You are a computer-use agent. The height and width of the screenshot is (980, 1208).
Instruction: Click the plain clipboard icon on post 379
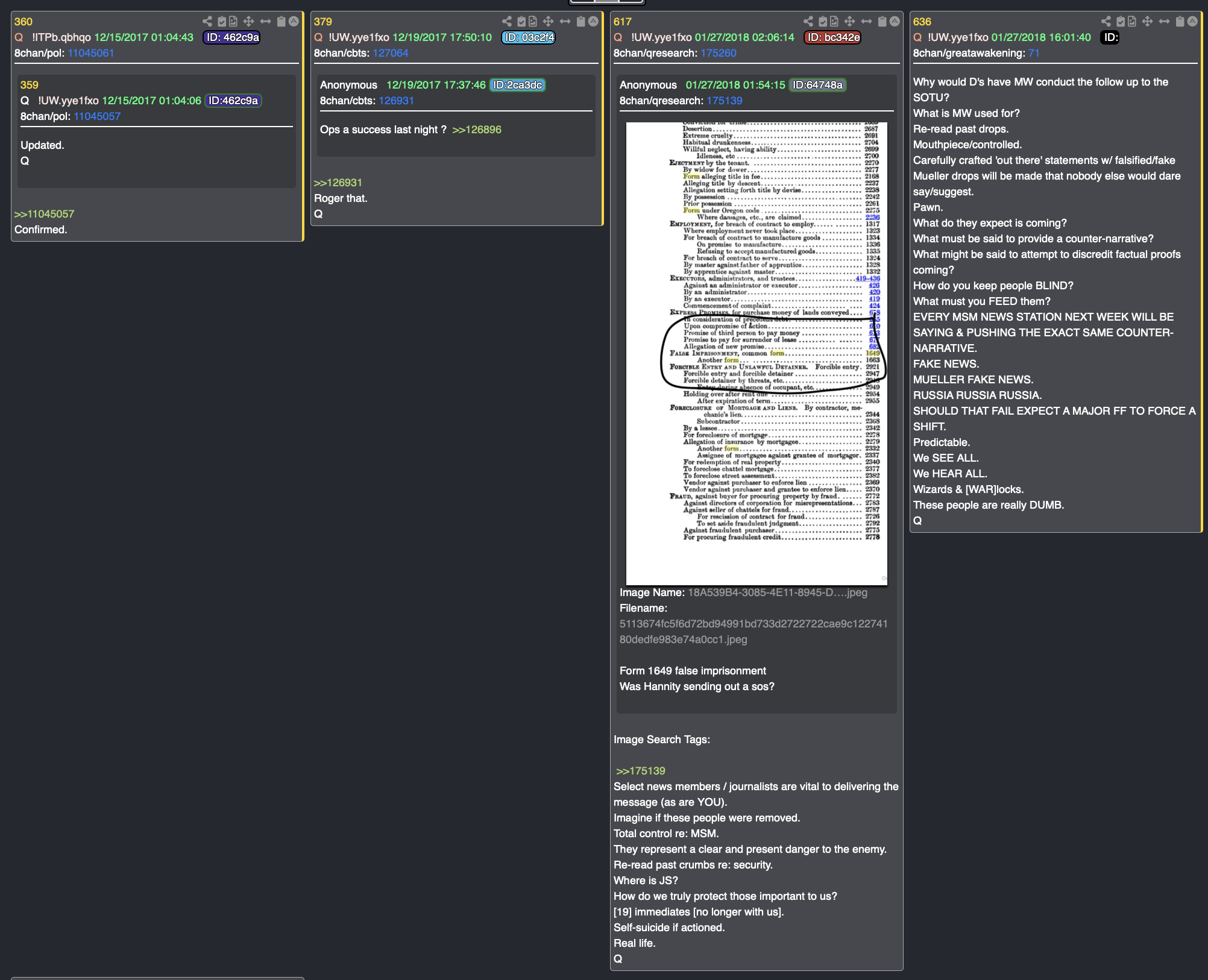(580, 21)
